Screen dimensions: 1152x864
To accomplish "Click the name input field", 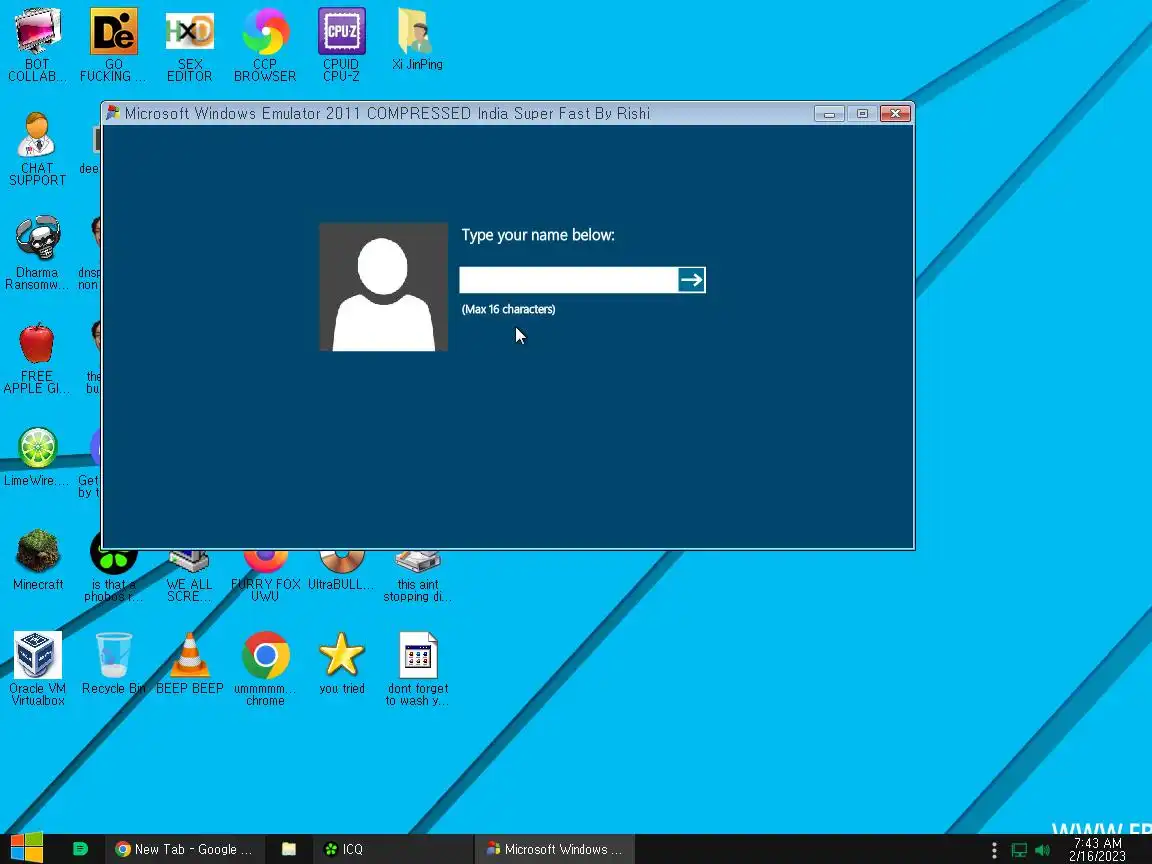I will tap(568, 280).
